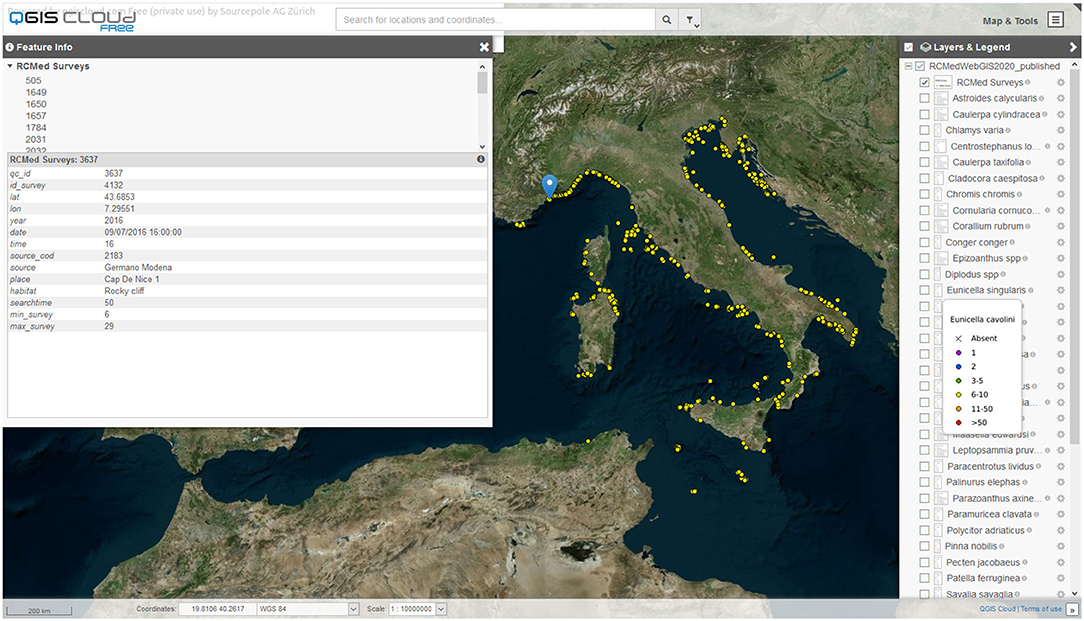Image resolution: width=1084 pixels, height=621 pixels.
Task: Select survey result 2031
Action: (36, 140)
